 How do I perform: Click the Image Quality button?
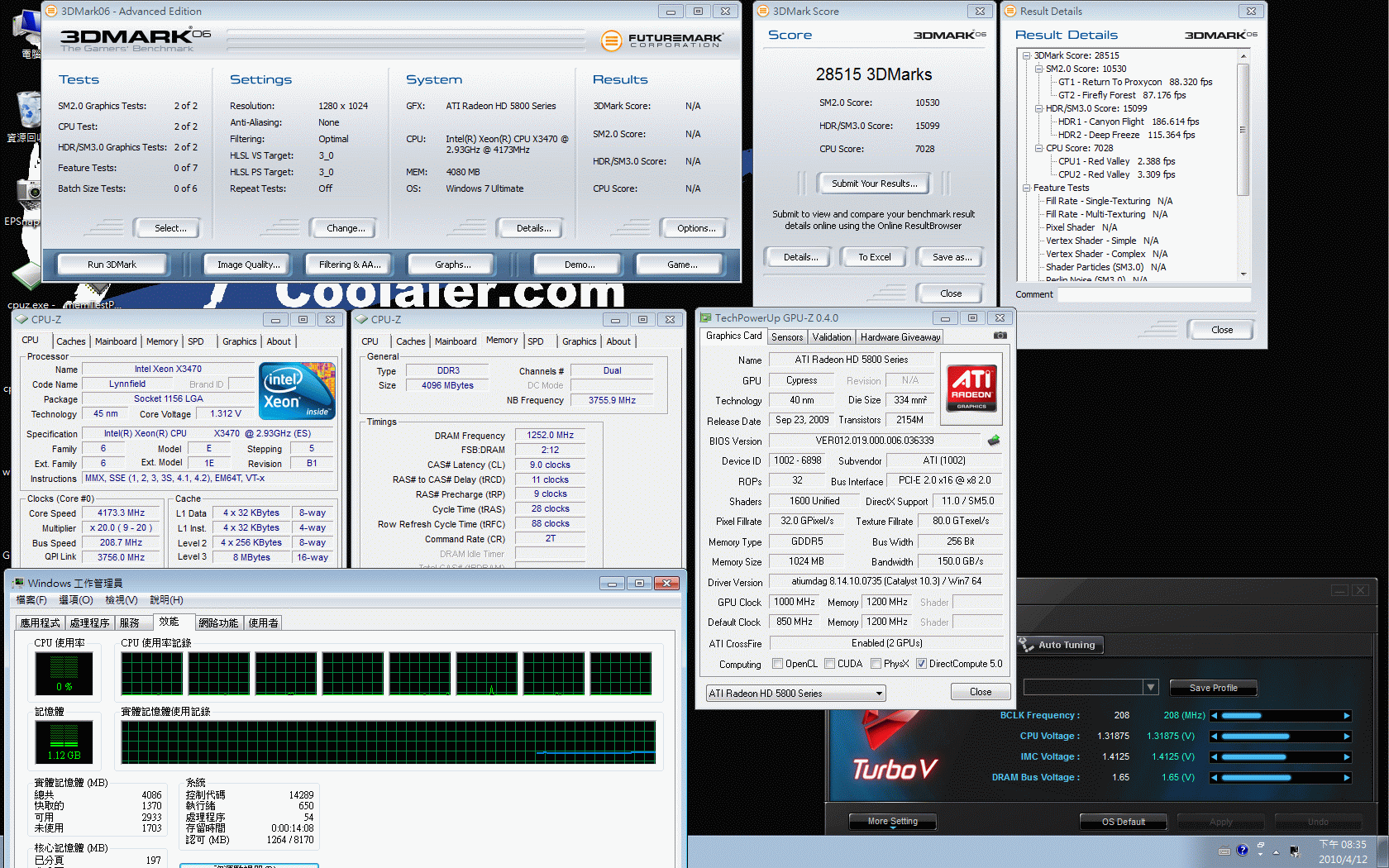pyautogui.click(x=249, y=265)
